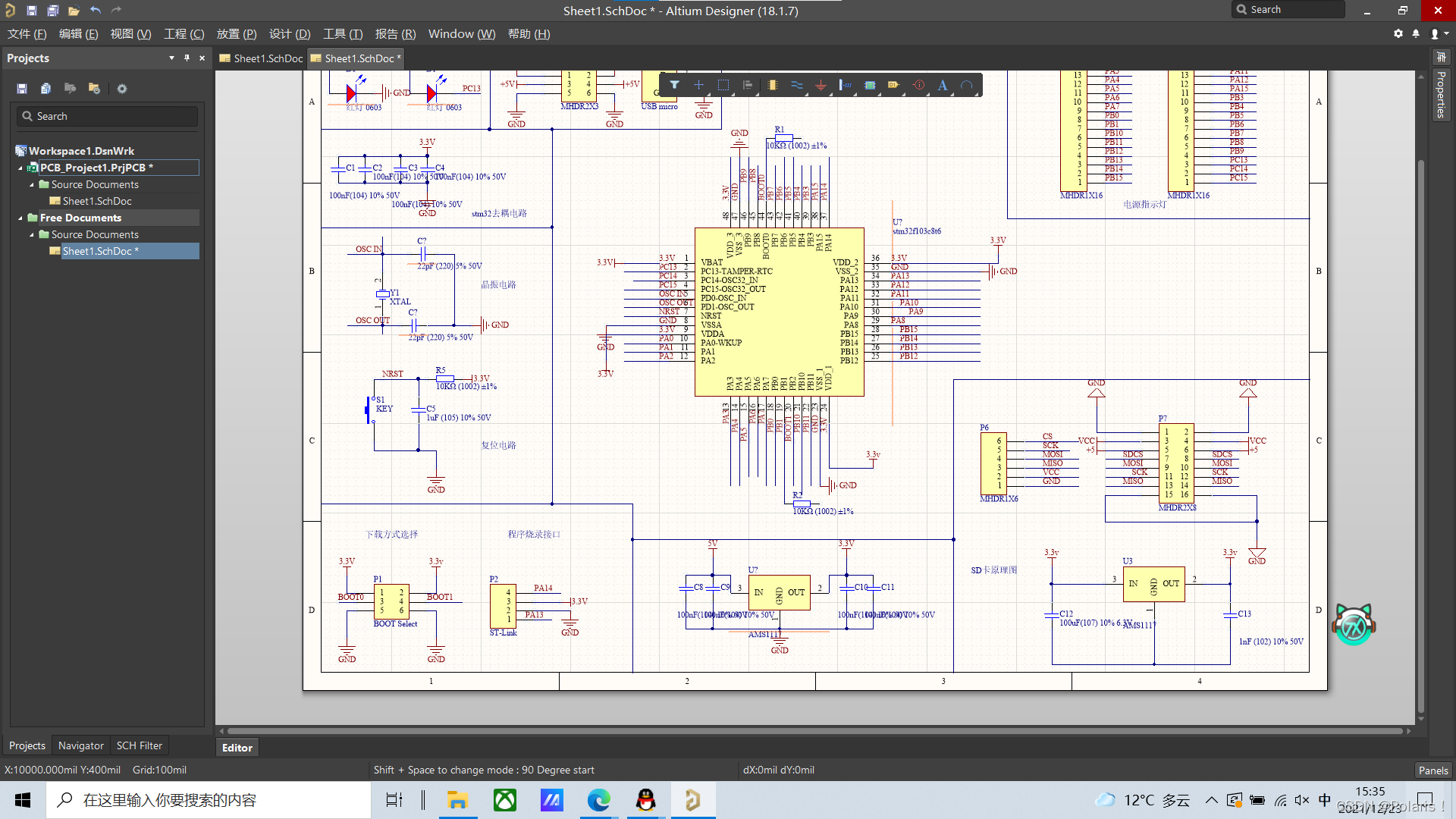Select the place harness/bus entry tool
Viewport: 1456px width, 819px height.
(x=845, y=85)
